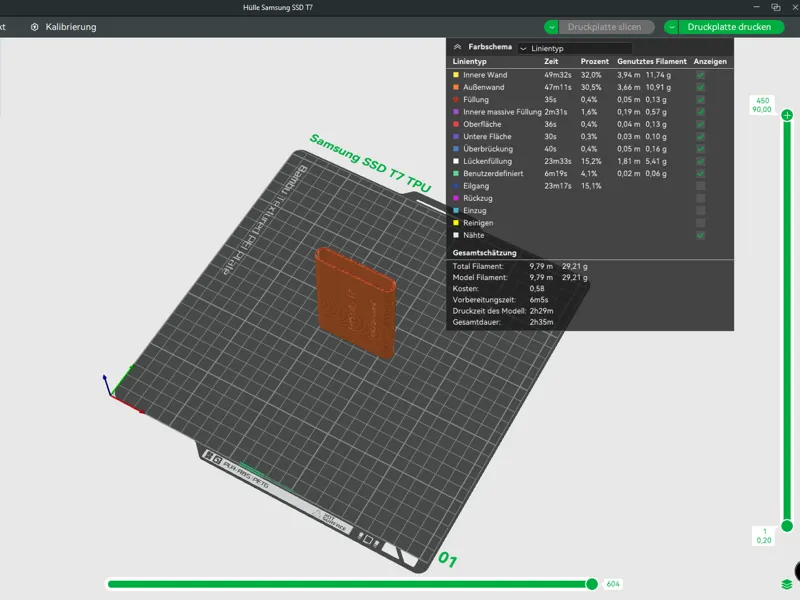Viewport: 800px width, 600px height.
Task: Click the Genutztes Filament column header
Action: point(652,61)
